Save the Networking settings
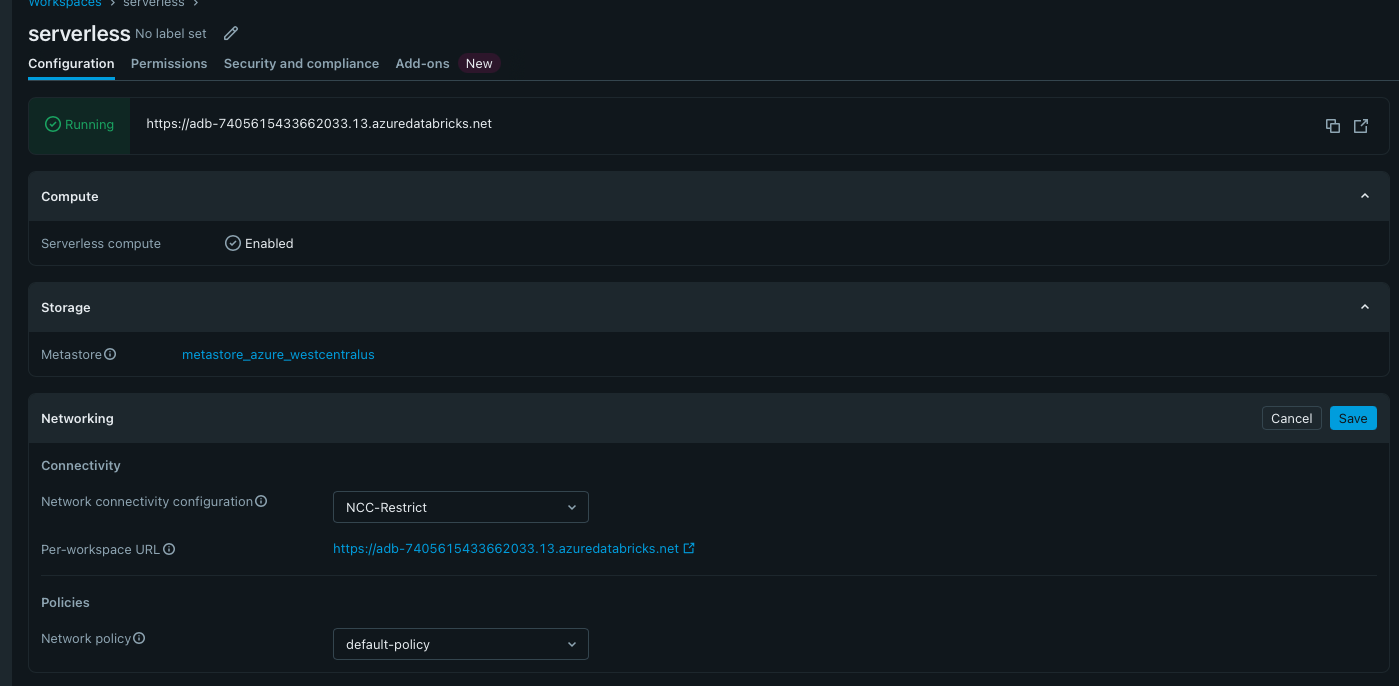Image resolution: width=1399 pixels, height=686 pixels. 1353,418
